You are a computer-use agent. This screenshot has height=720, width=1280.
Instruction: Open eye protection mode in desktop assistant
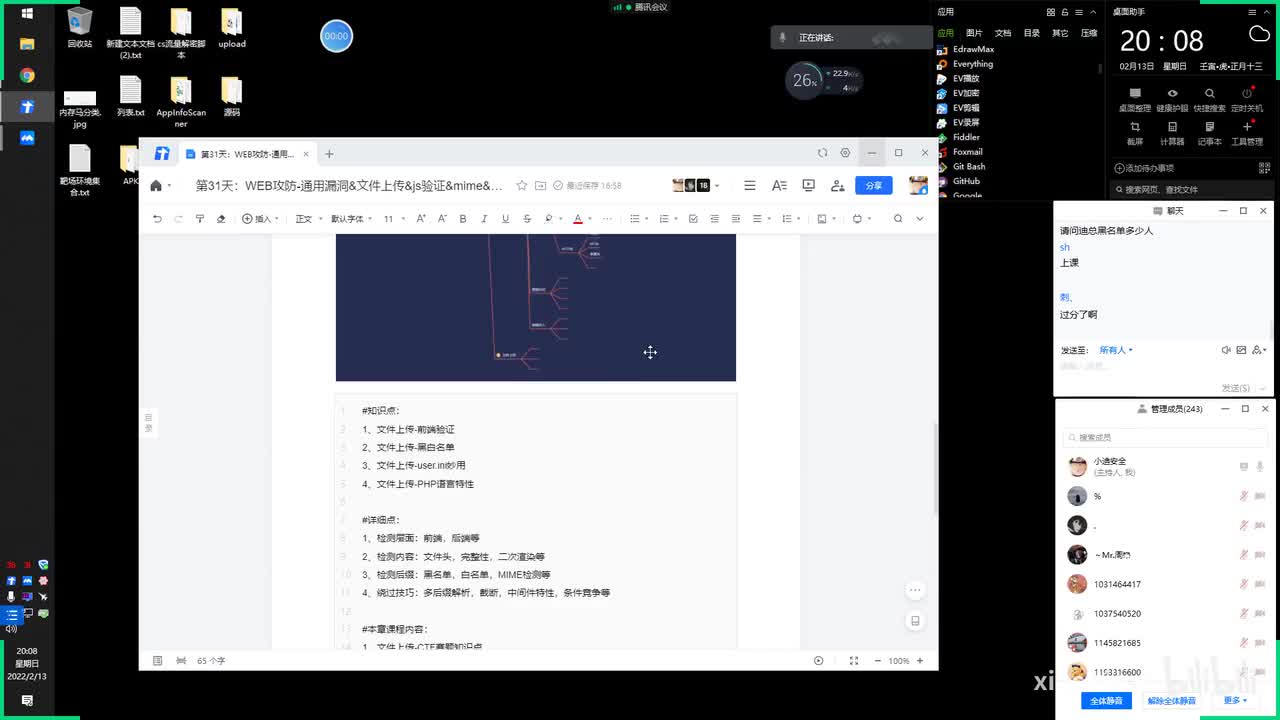point(1172,99)
